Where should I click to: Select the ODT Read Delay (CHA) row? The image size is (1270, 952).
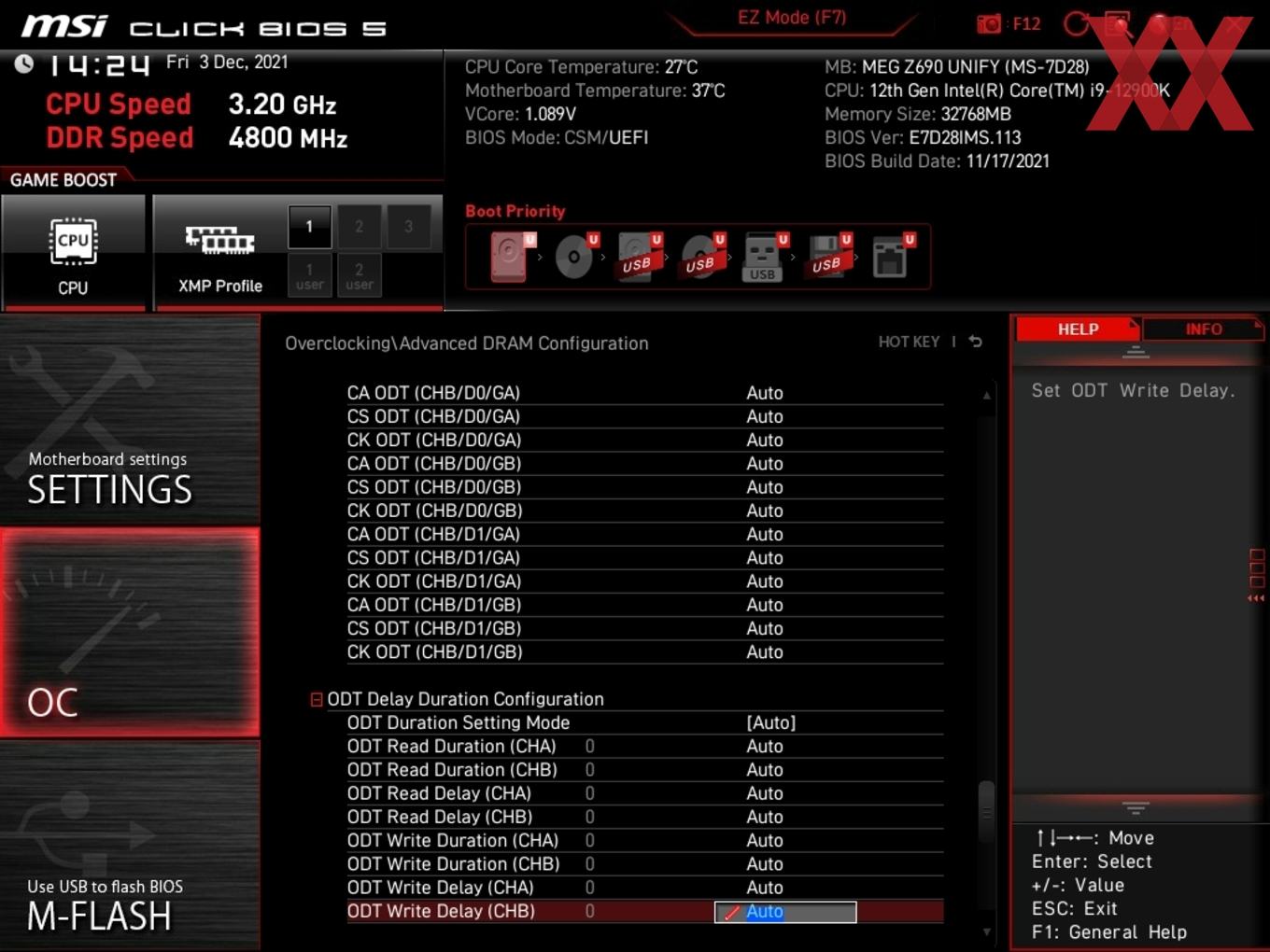point(644,792)
